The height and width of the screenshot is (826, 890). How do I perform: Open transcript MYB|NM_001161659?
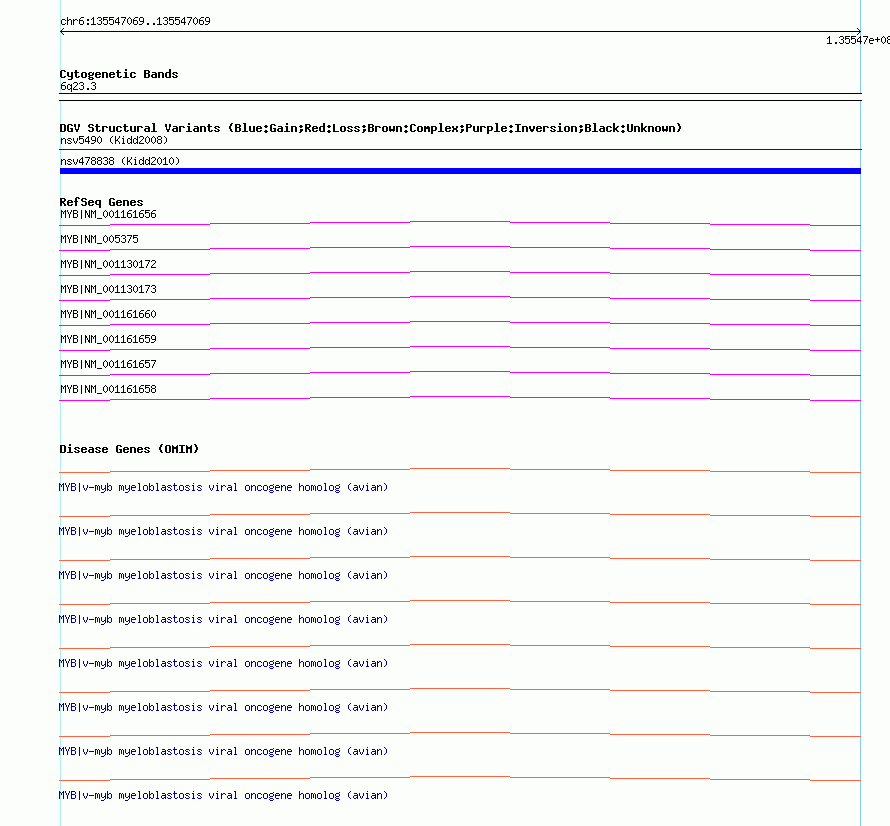coord(108,339)
